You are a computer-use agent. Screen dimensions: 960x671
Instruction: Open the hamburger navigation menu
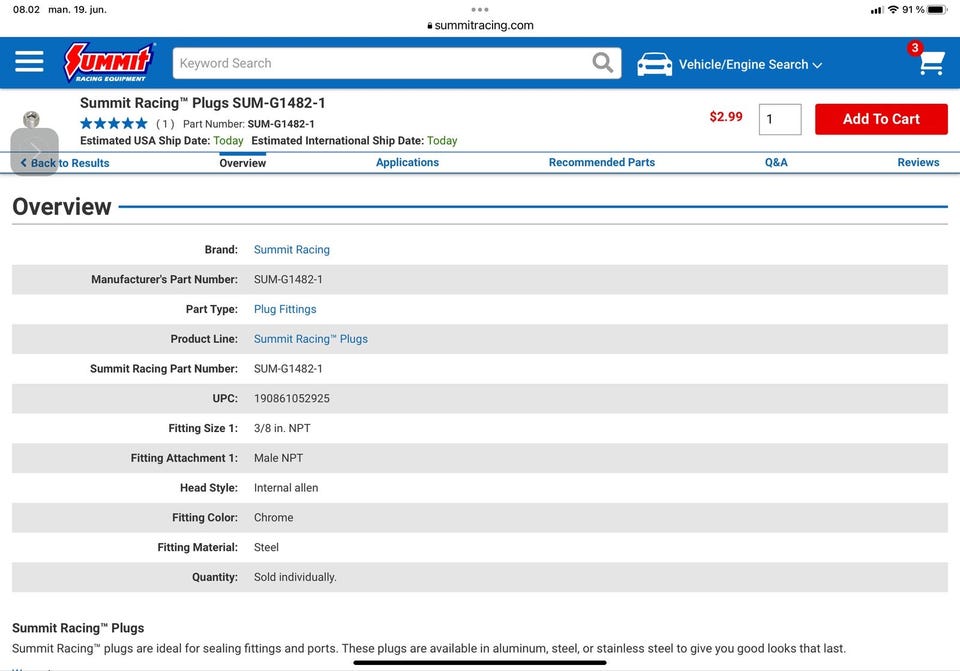[x=29, y=62]
